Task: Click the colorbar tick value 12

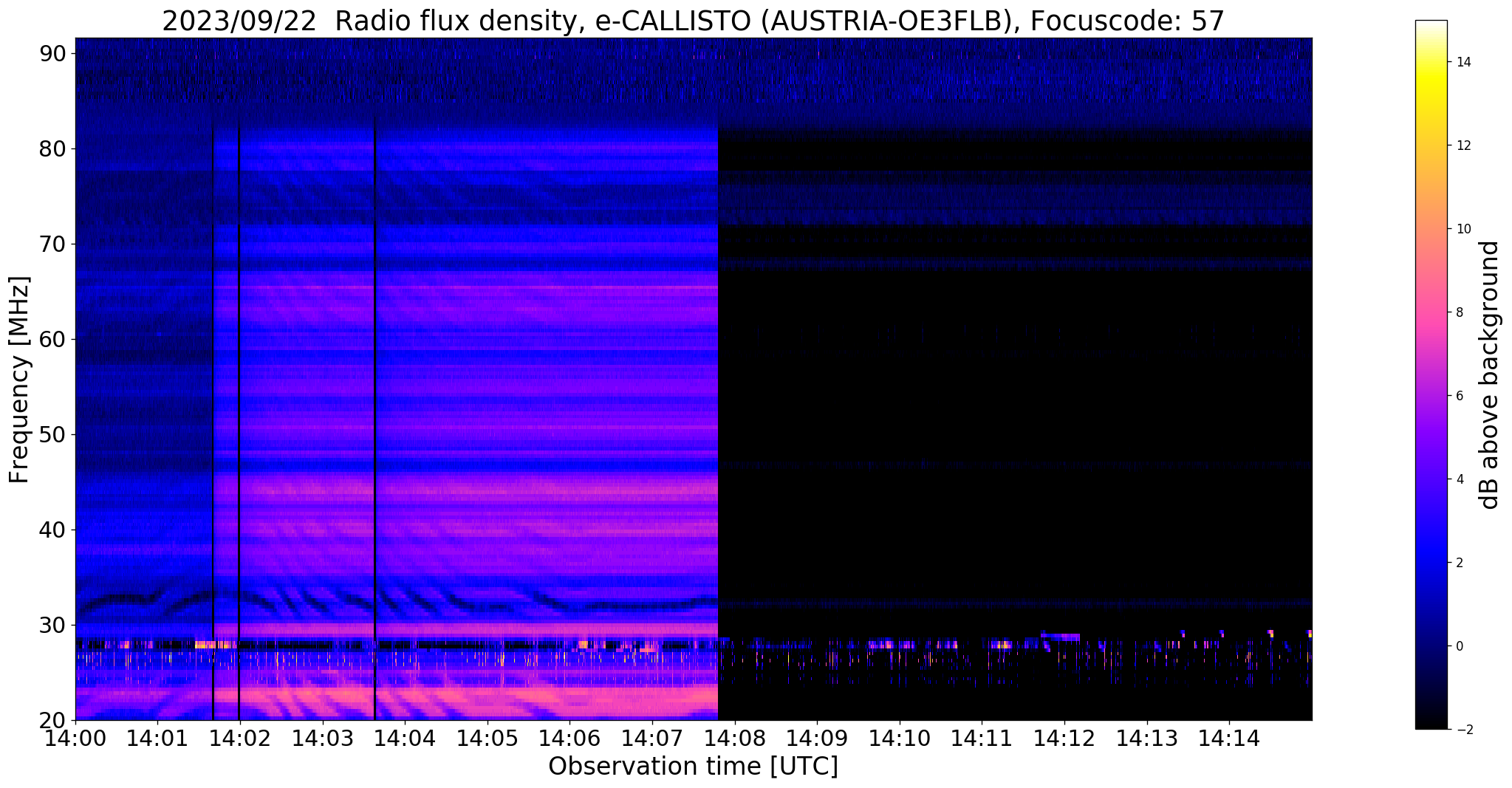Action: [x=1461, y=145]
